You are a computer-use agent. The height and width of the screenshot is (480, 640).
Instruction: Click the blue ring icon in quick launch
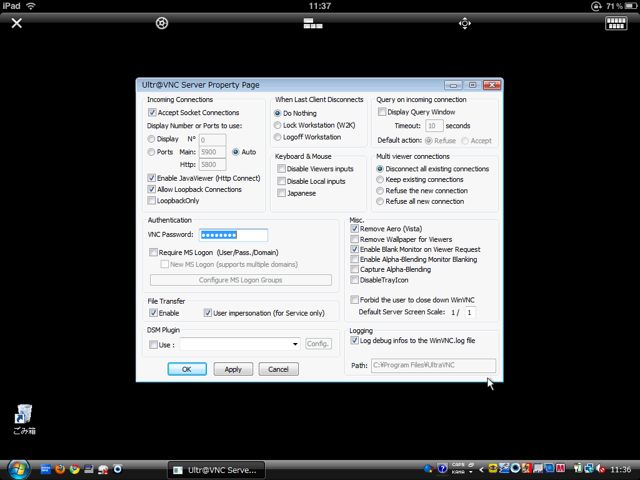118,469
